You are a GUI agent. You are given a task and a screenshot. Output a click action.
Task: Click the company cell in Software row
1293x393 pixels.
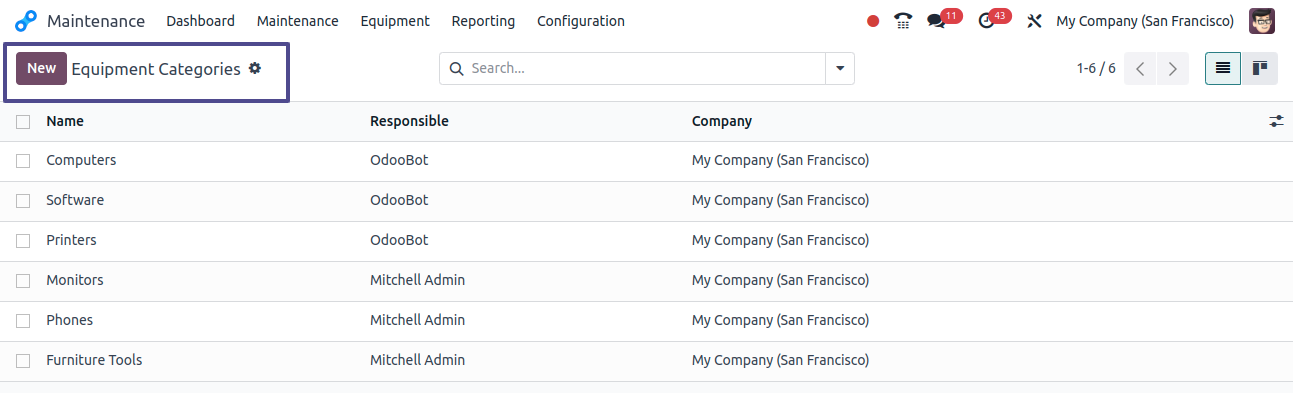pos(780,200)
